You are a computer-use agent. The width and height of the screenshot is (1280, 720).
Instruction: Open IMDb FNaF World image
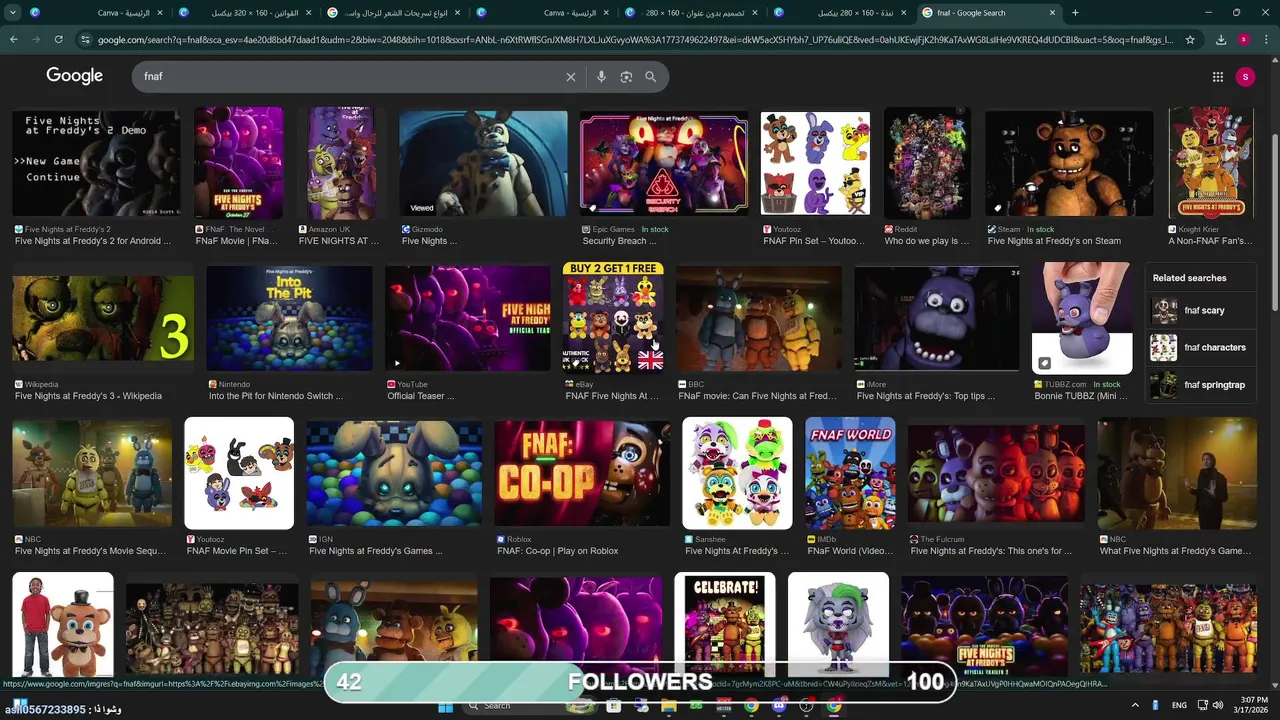tap(850, 474)
